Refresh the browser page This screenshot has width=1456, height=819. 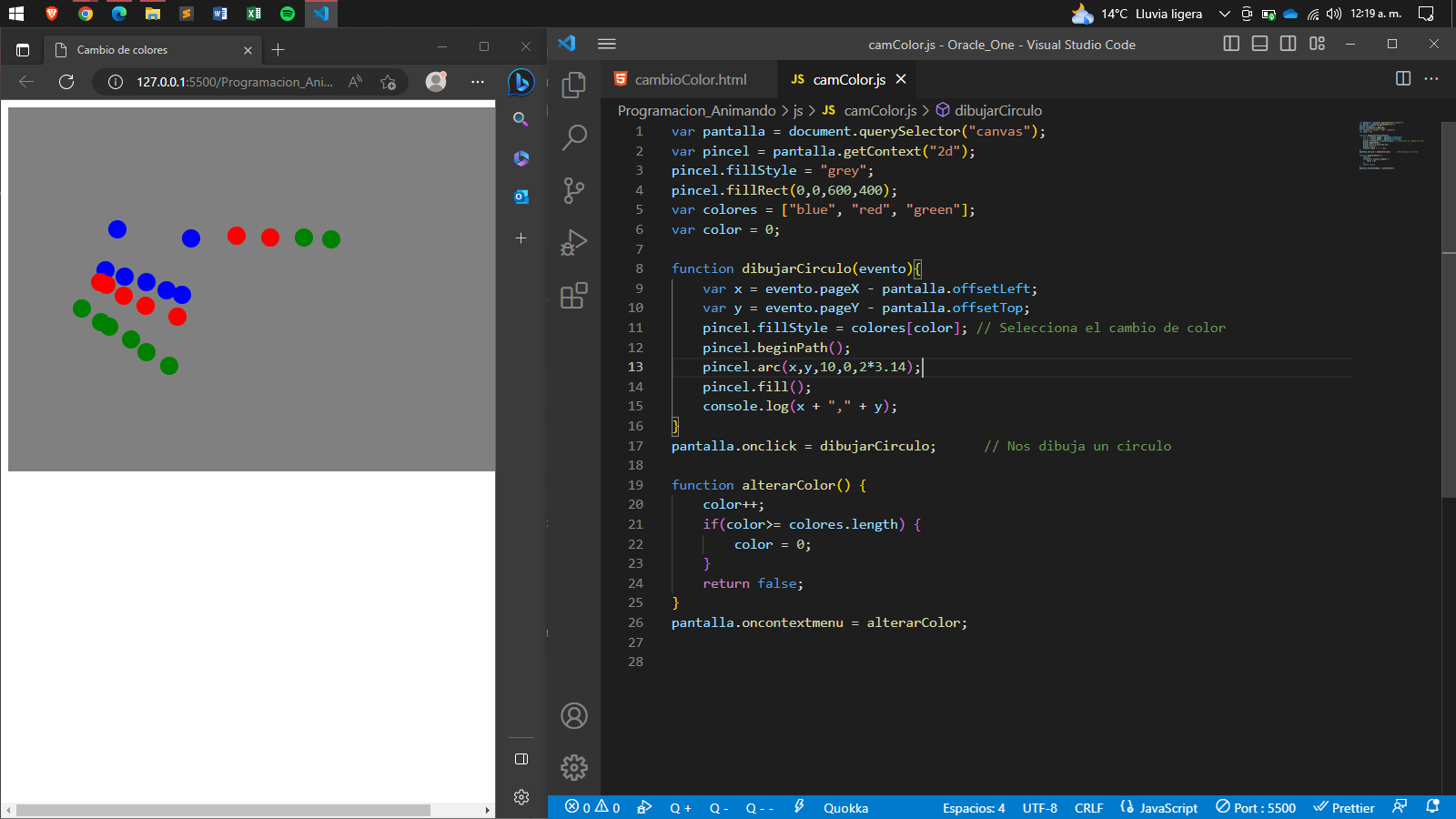(x=66, y=82)
